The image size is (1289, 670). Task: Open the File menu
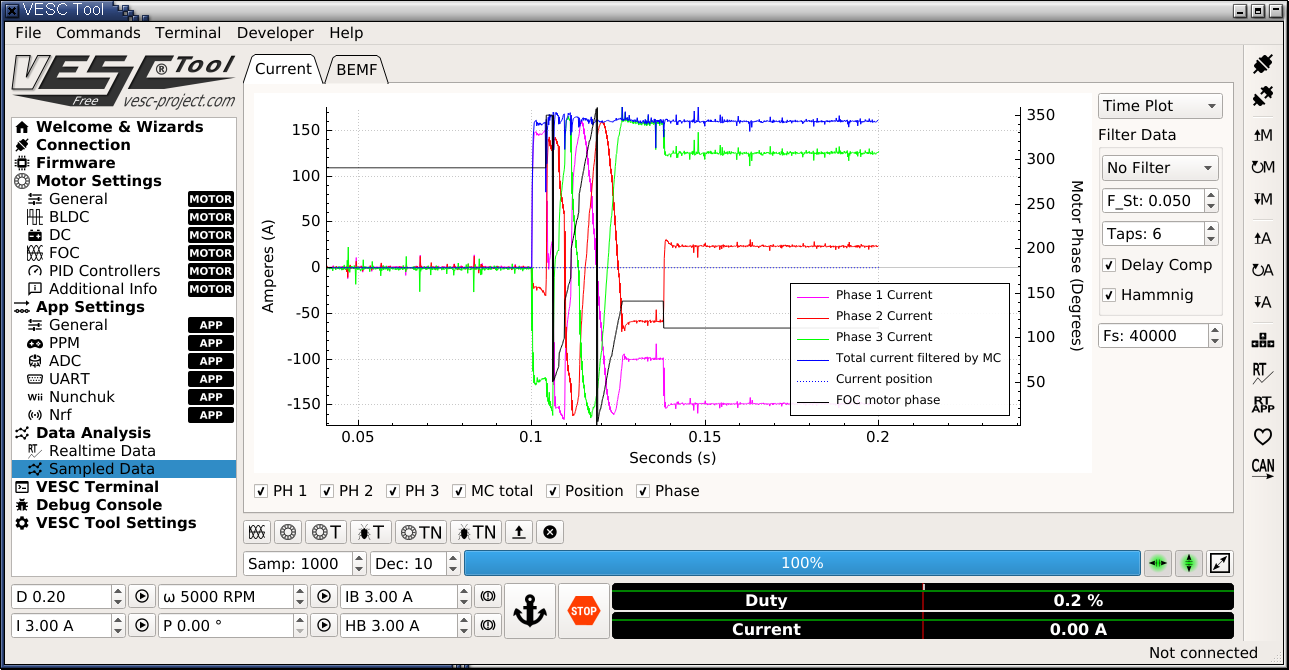click(28, 33)
